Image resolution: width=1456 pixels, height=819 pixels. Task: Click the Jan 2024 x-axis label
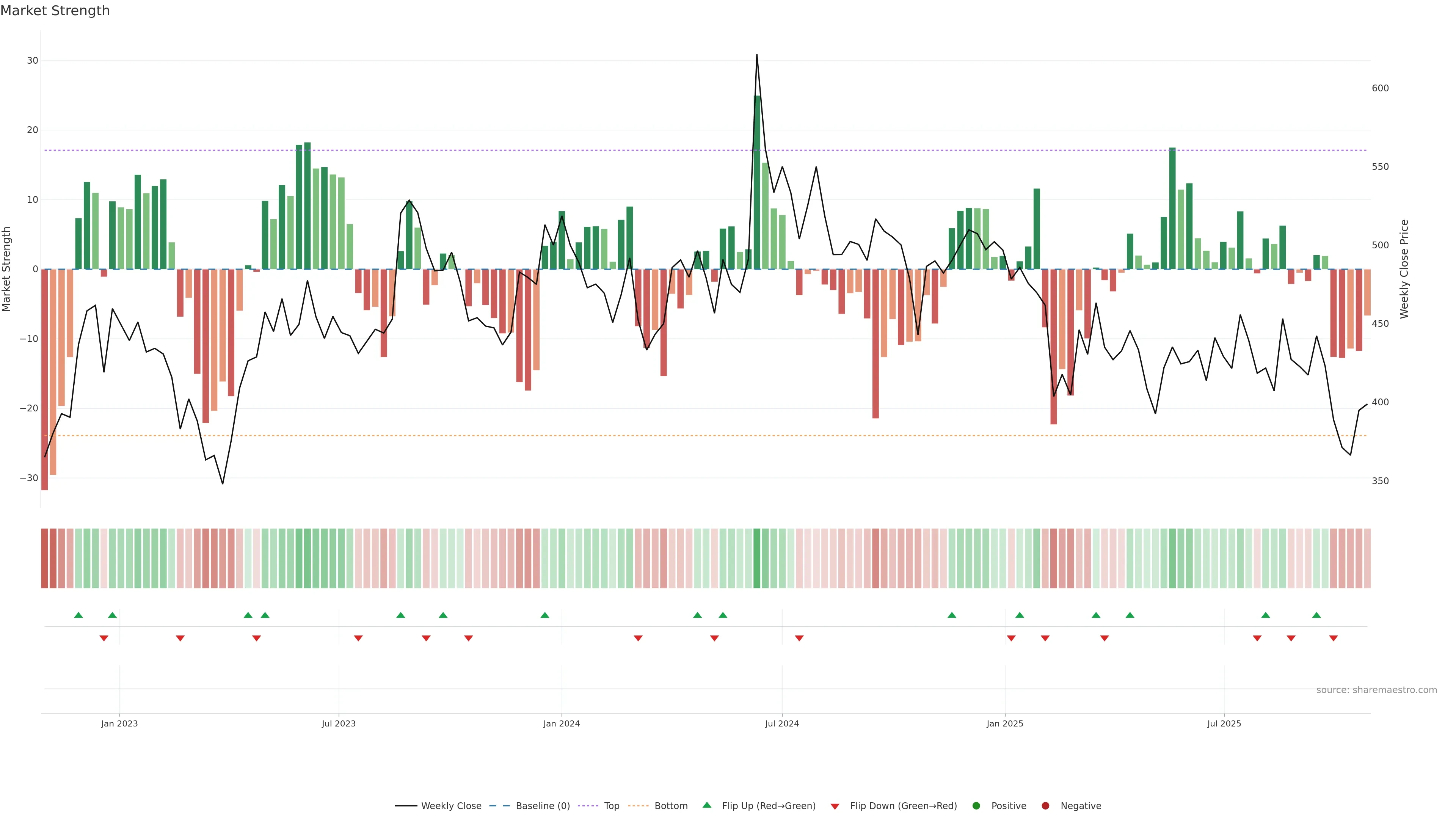coord(561,723)
